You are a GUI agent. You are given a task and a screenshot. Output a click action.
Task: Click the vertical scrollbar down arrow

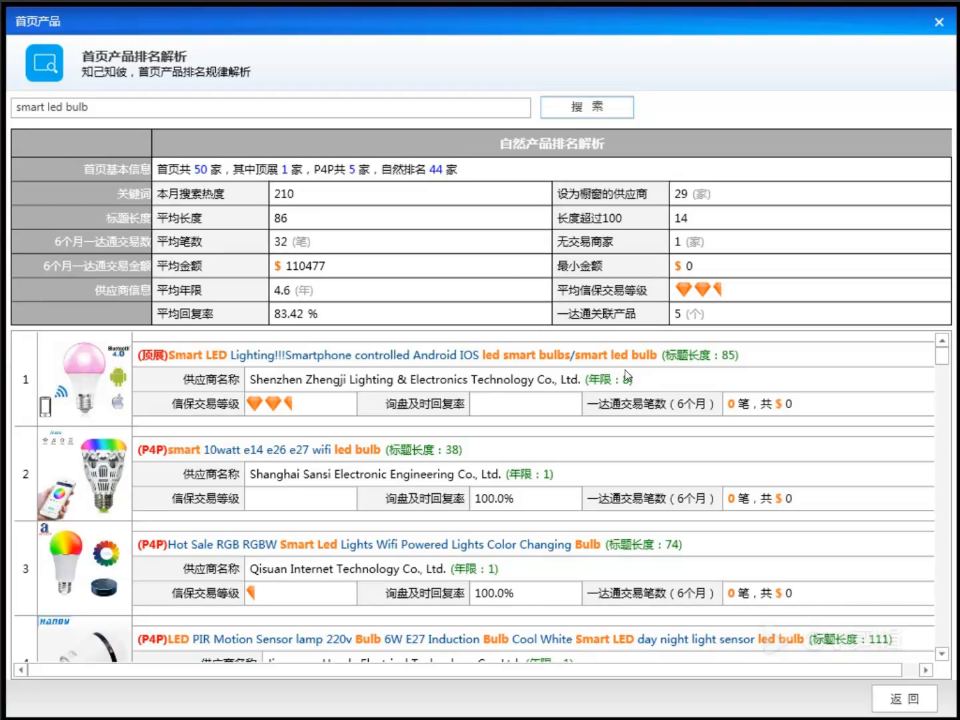point(942,654)
